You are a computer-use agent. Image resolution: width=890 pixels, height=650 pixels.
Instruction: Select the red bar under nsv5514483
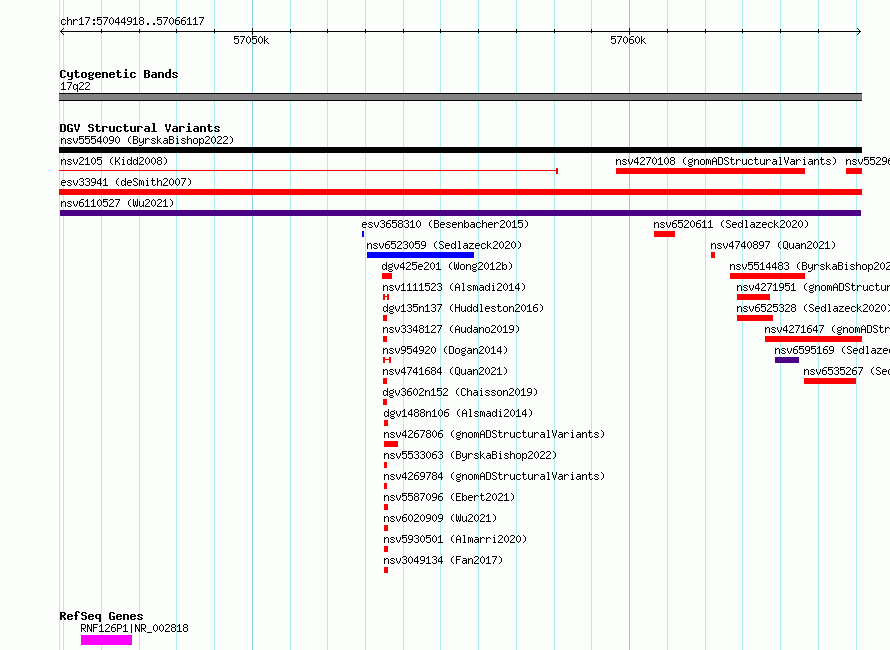pyautogui.click(x=767, y=276)
